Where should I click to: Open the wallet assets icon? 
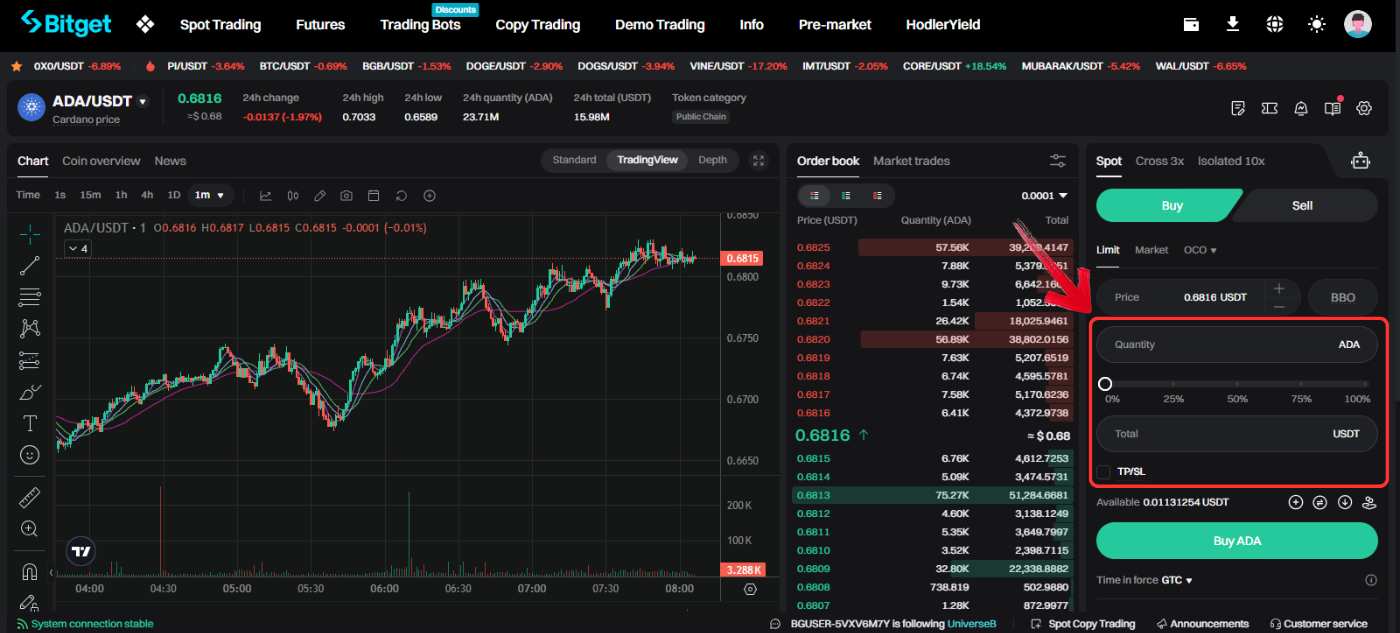point(1191,24)
